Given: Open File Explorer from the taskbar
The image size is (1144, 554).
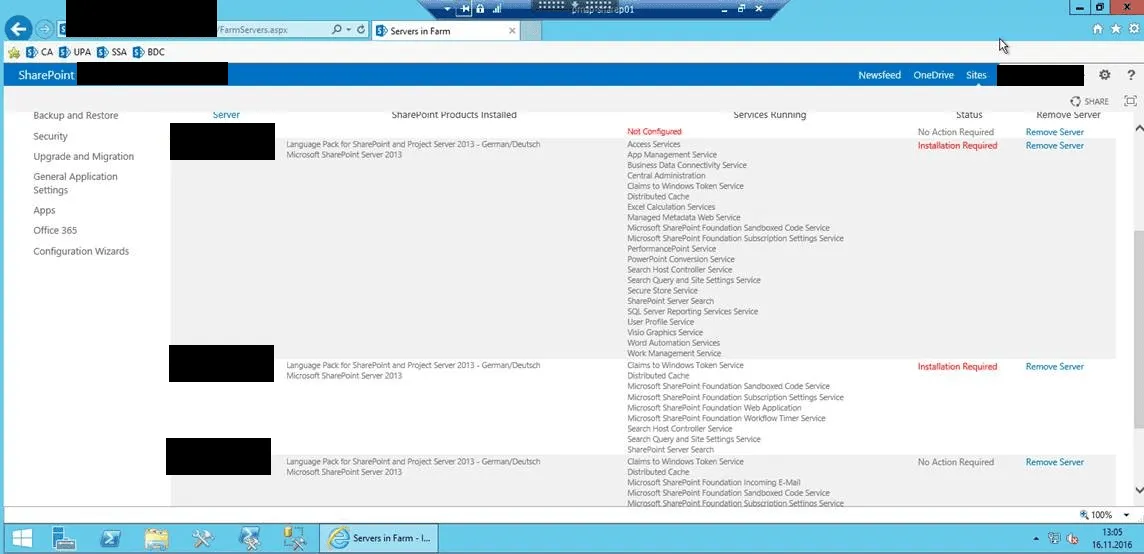Looking at the screenshot, I should (x=156, y=539).
